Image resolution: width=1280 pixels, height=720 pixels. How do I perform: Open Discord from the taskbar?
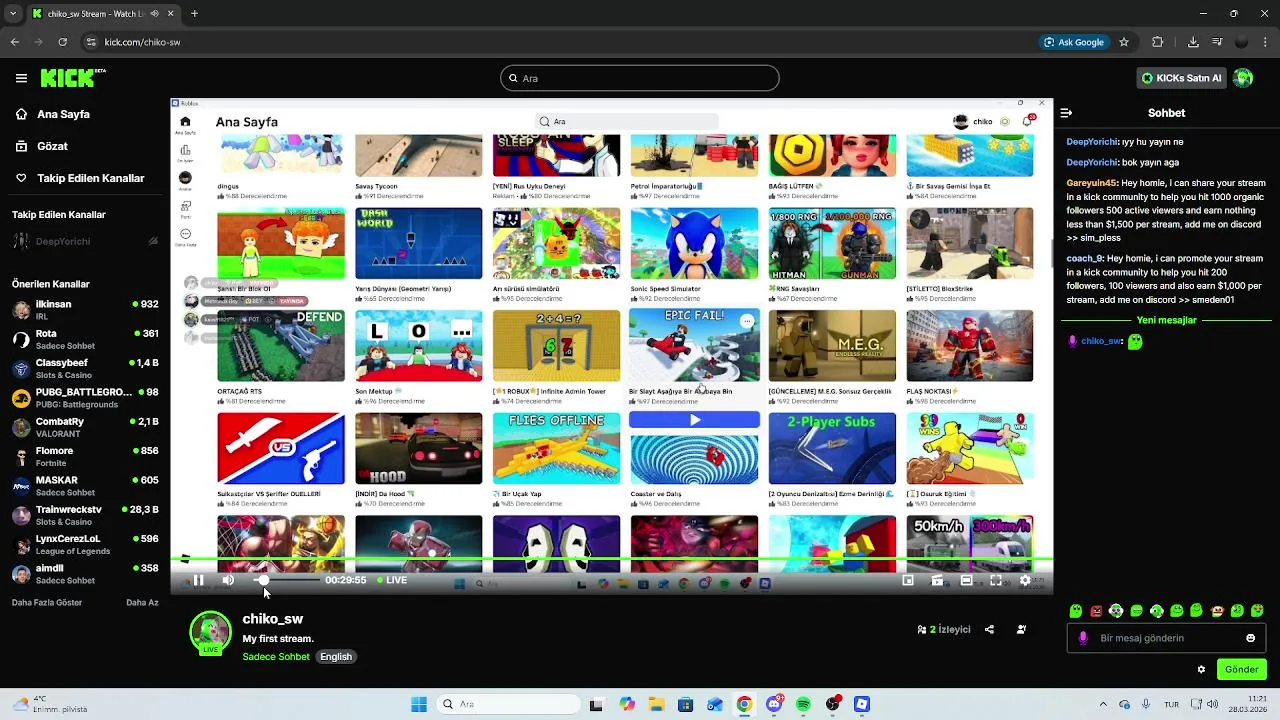[774, 704]
